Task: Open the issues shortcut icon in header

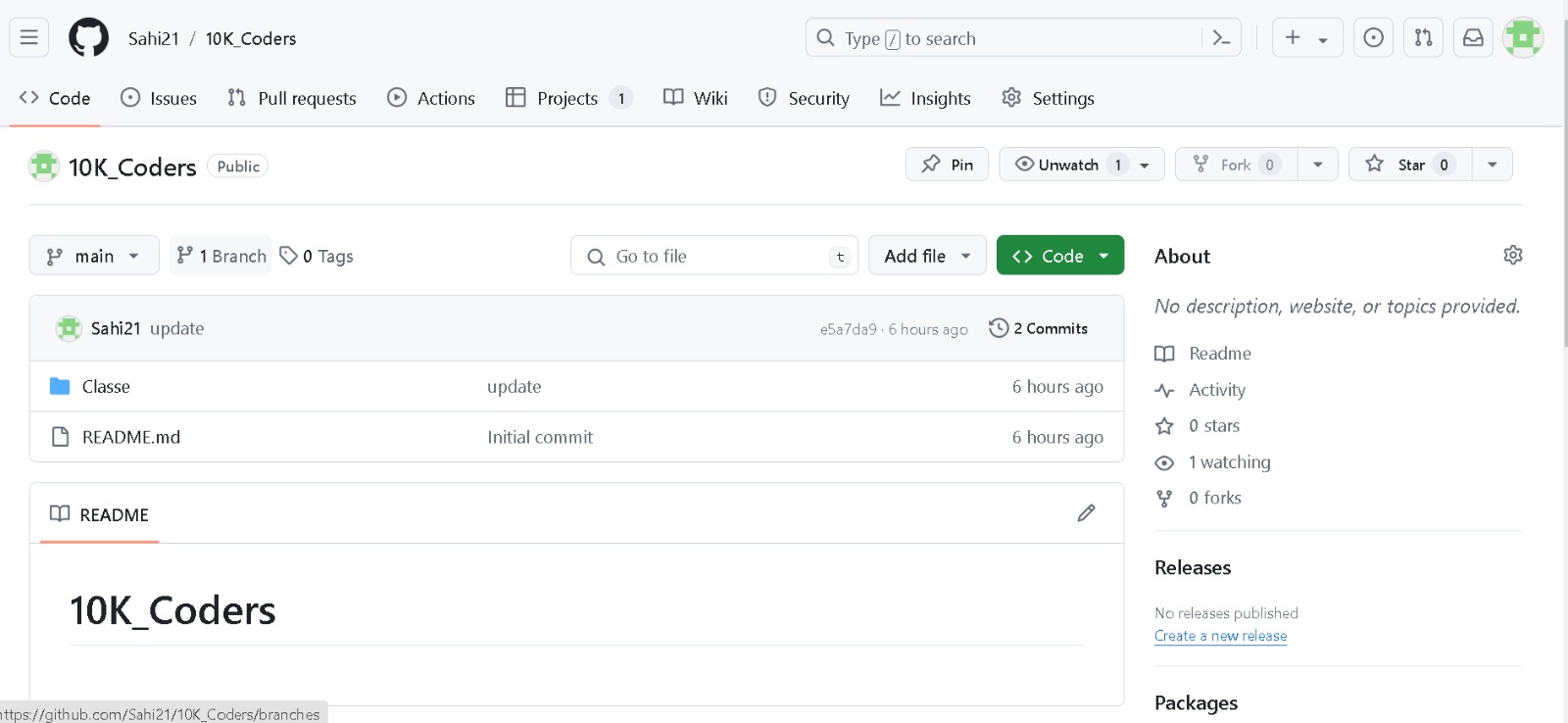Action: [1373, 38]
